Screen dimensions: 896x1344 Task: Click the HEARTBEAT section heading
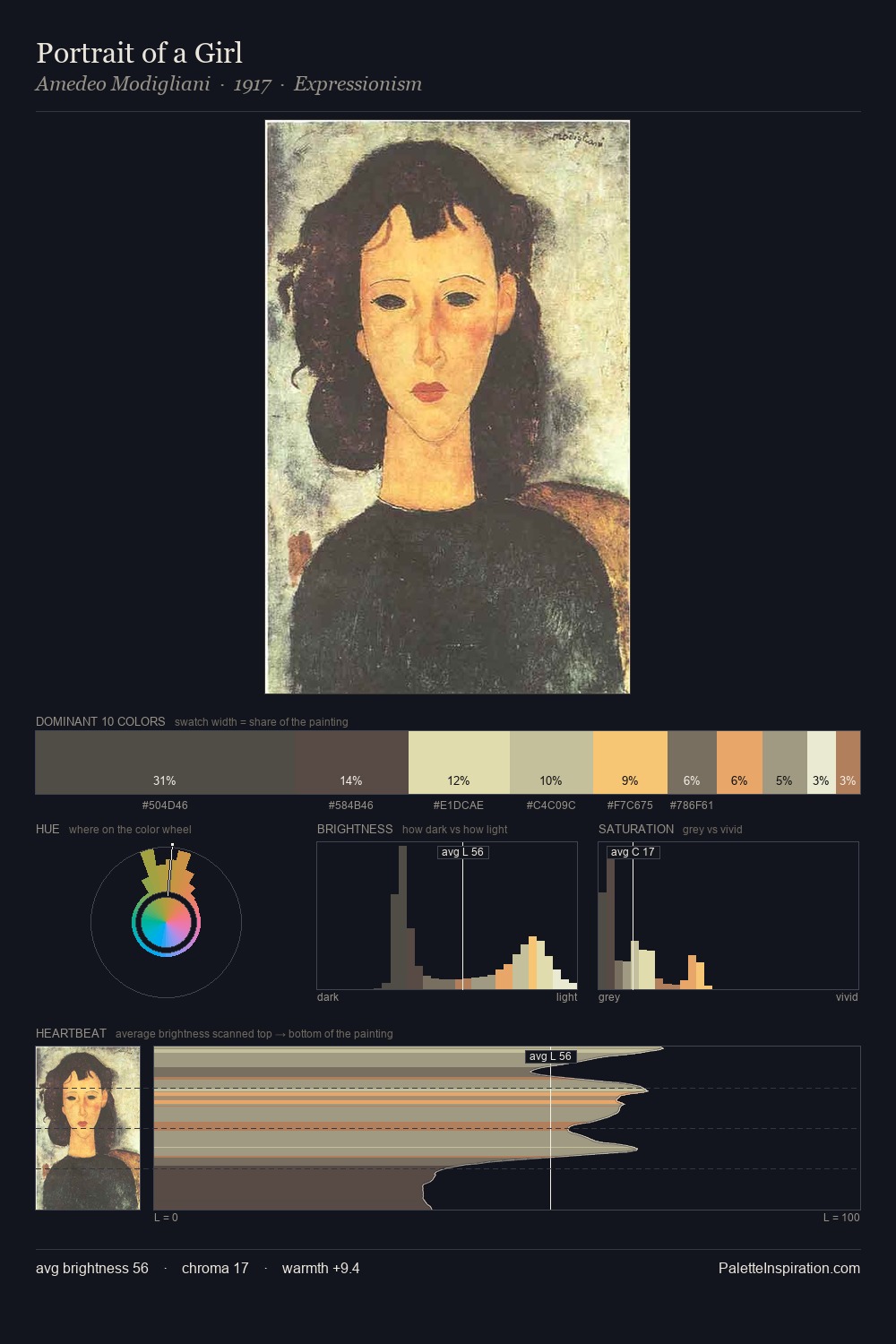click(x=71, y=1033)
